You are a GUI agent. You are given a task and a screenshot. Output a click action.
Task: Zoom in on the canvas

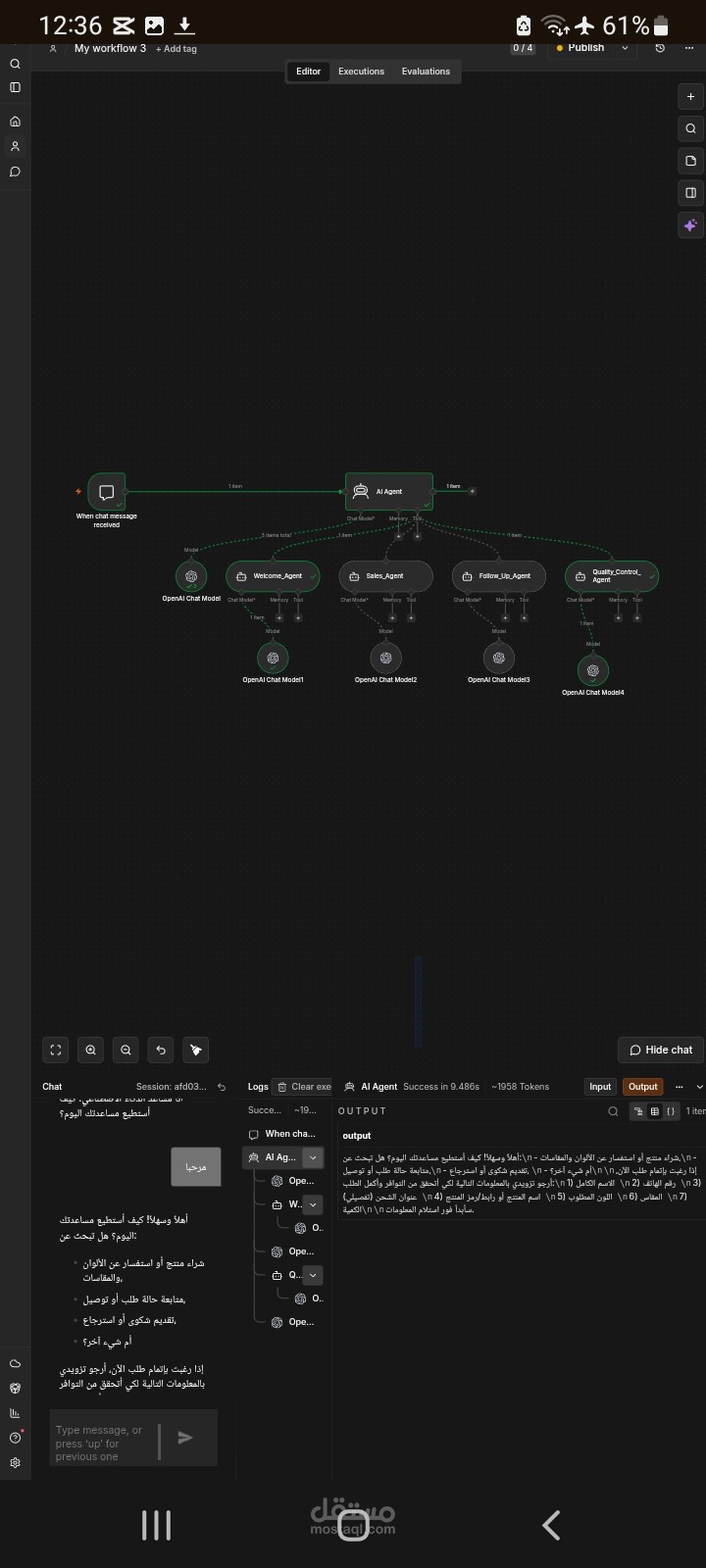click(90, 1050)
